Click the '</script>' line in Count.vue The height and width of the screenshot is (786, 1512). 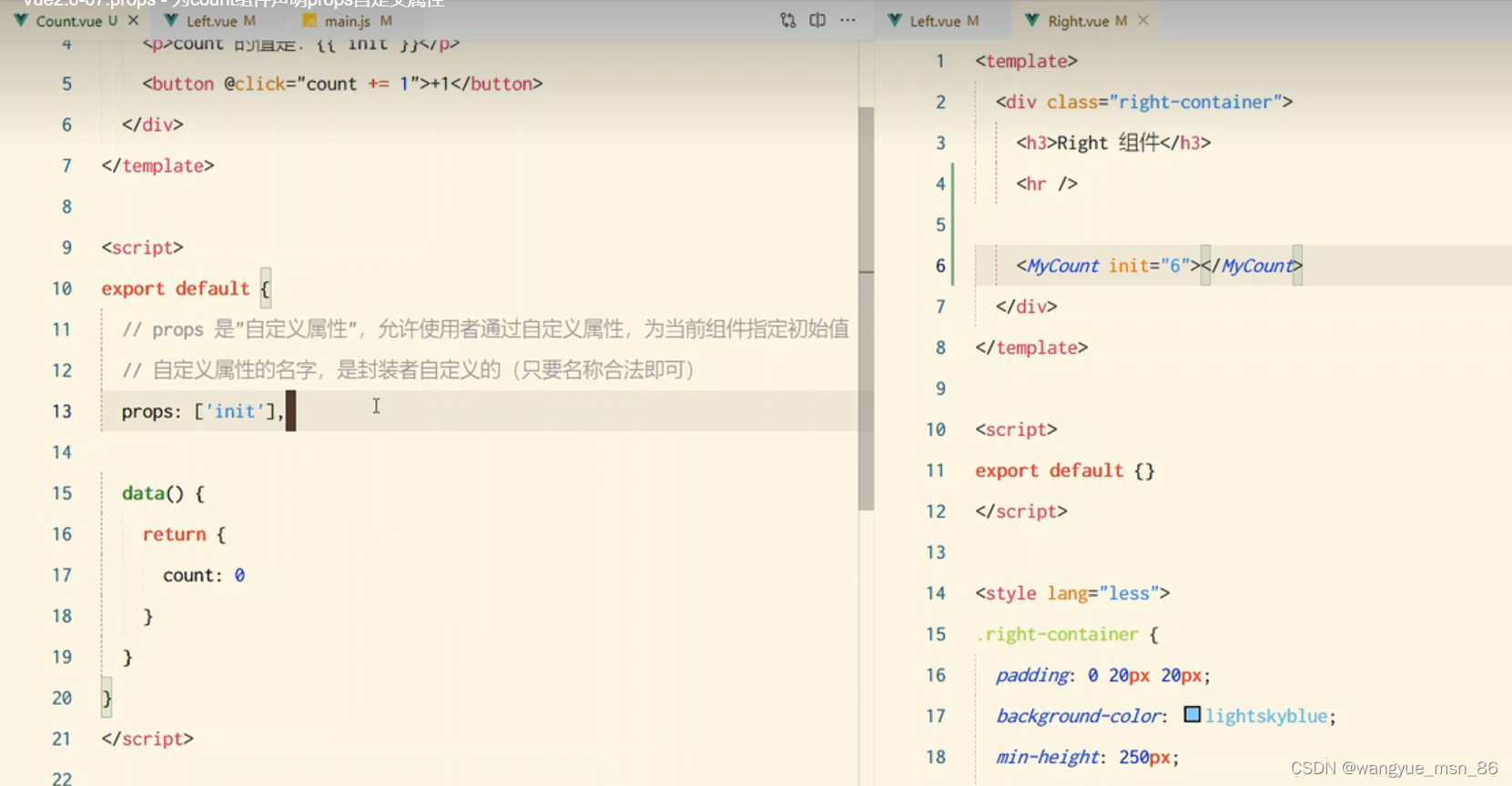[147, 739]
